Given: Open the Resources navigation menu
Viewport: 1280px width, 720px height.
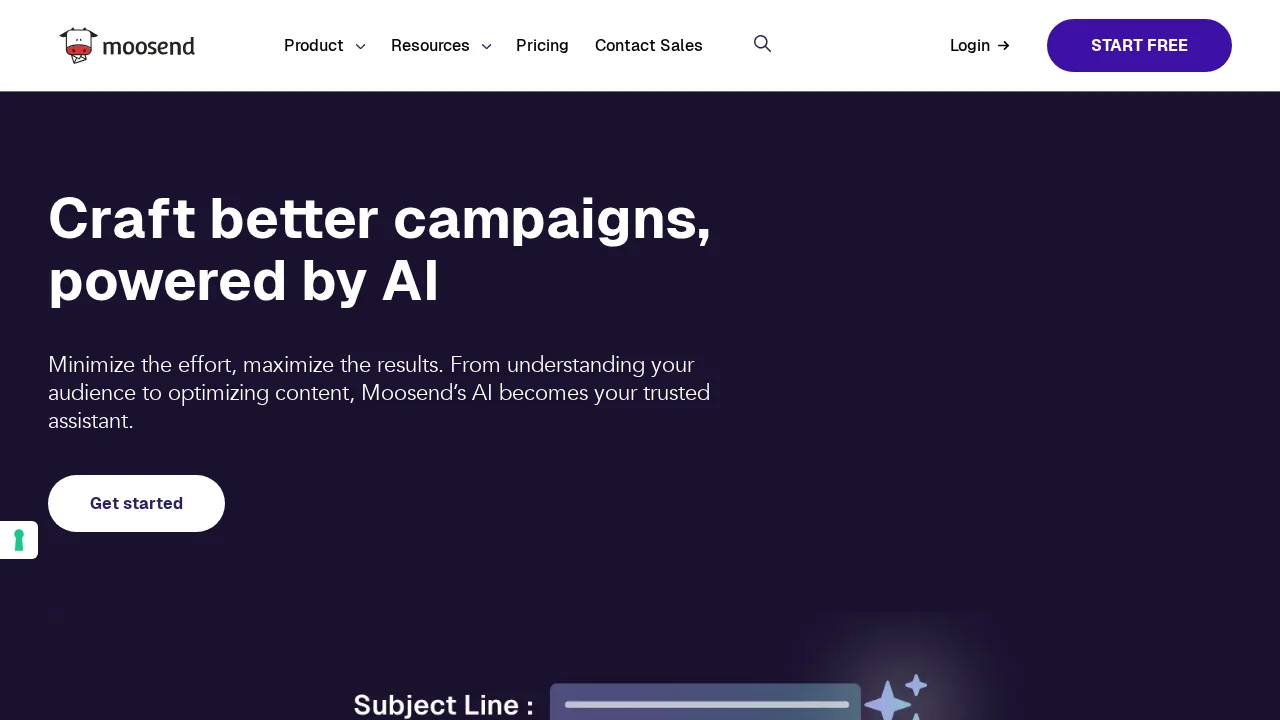Looking at the screenshot, I should tap(430, 45).
